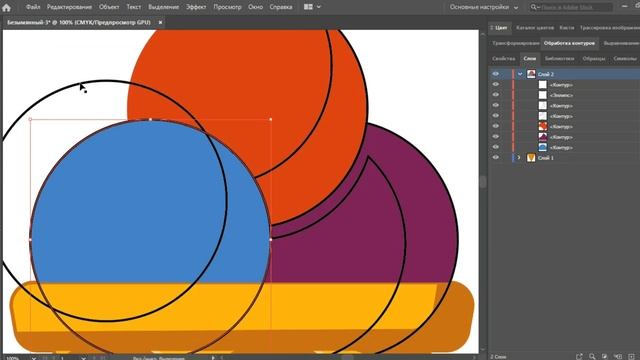Screen dimensions: 640x360
Task: Switch to the Кисти tab
Action: click(x=567, y=28)
